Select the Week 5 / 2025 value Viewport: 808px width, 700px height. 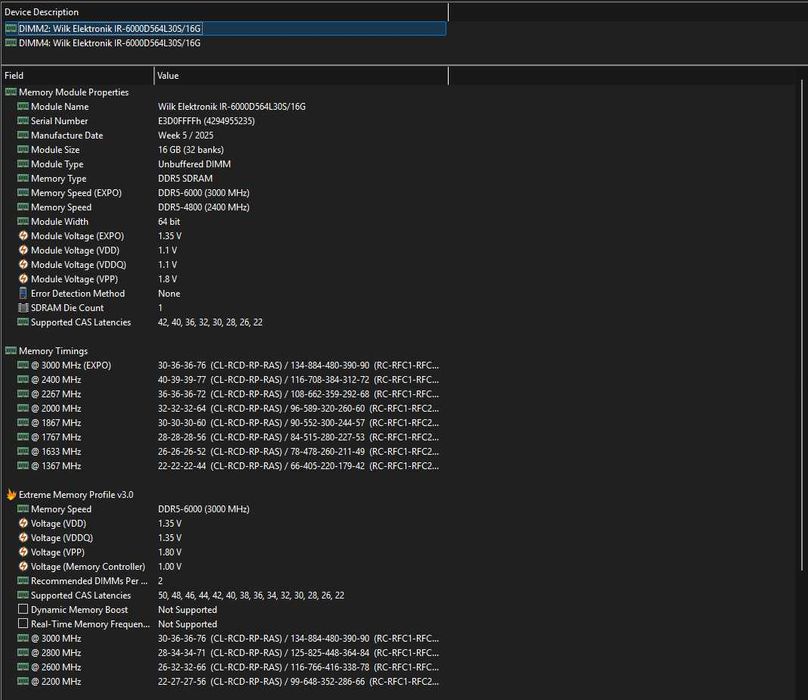point(186,135)
